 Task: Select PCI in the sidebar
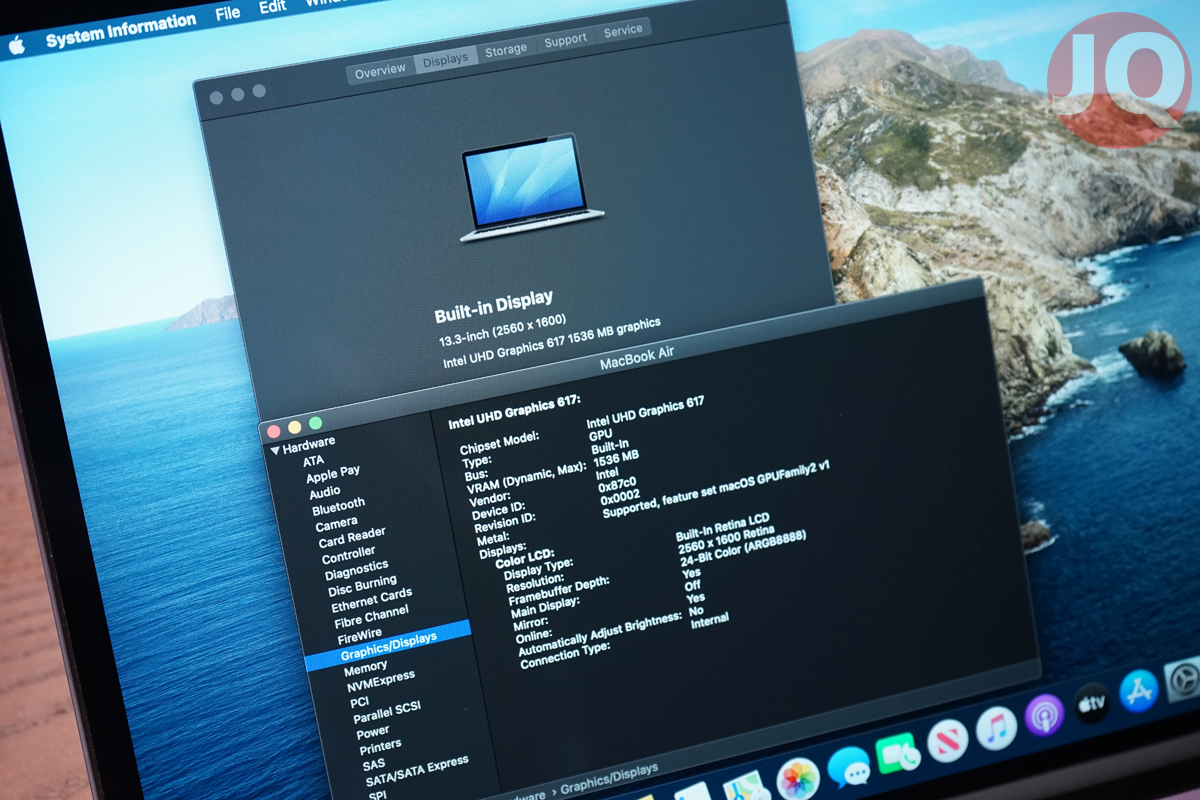360,702
